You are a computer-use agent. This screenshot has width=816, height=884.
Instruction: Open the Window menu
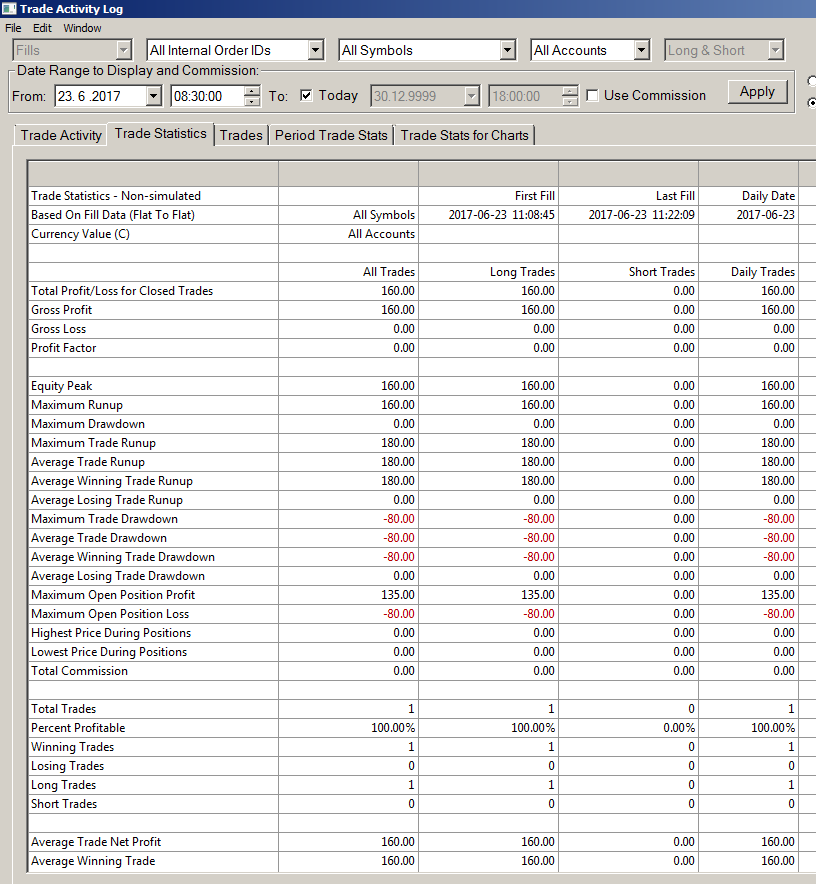point(82,28)
